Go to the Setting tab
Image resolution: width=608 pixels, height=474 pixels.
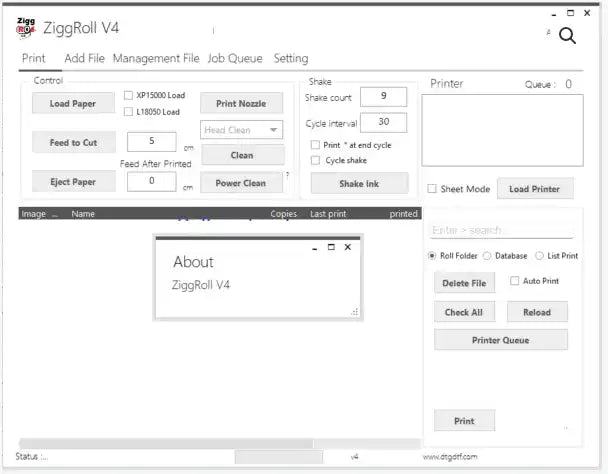point(291,59)
